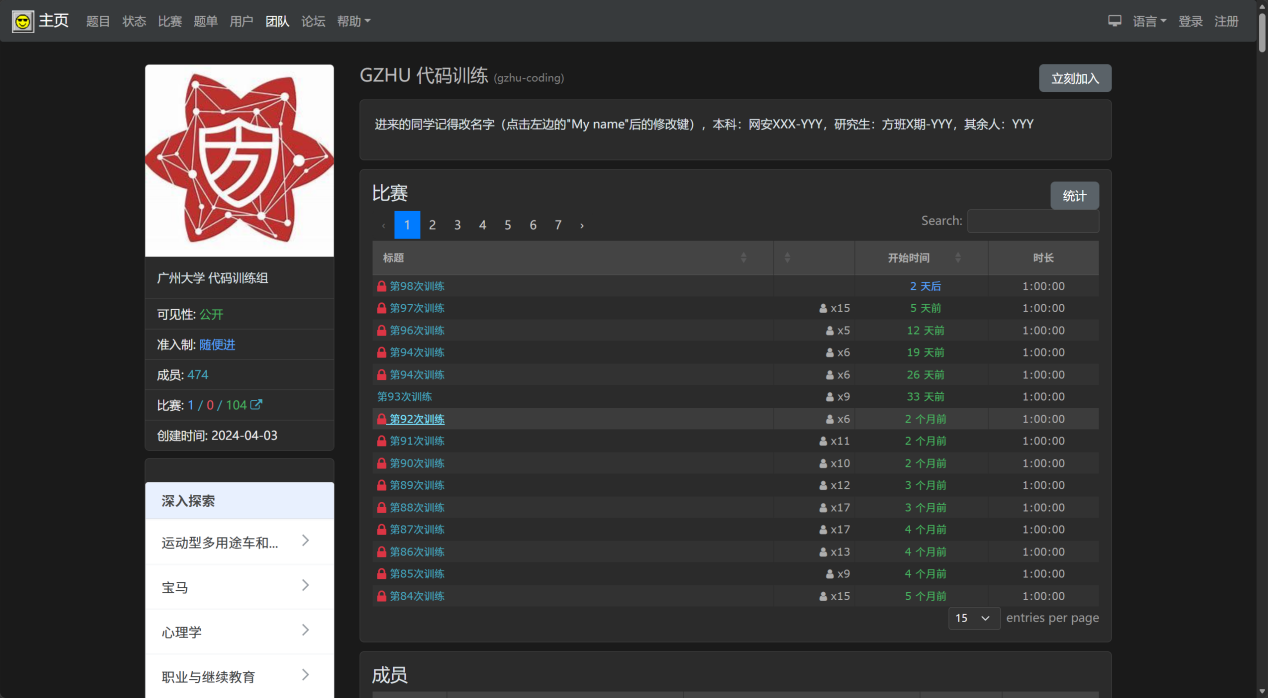This screenshot has width=1268, height=698.
Task: Open the 语言 language dropdown
Action: point(1149,21)
